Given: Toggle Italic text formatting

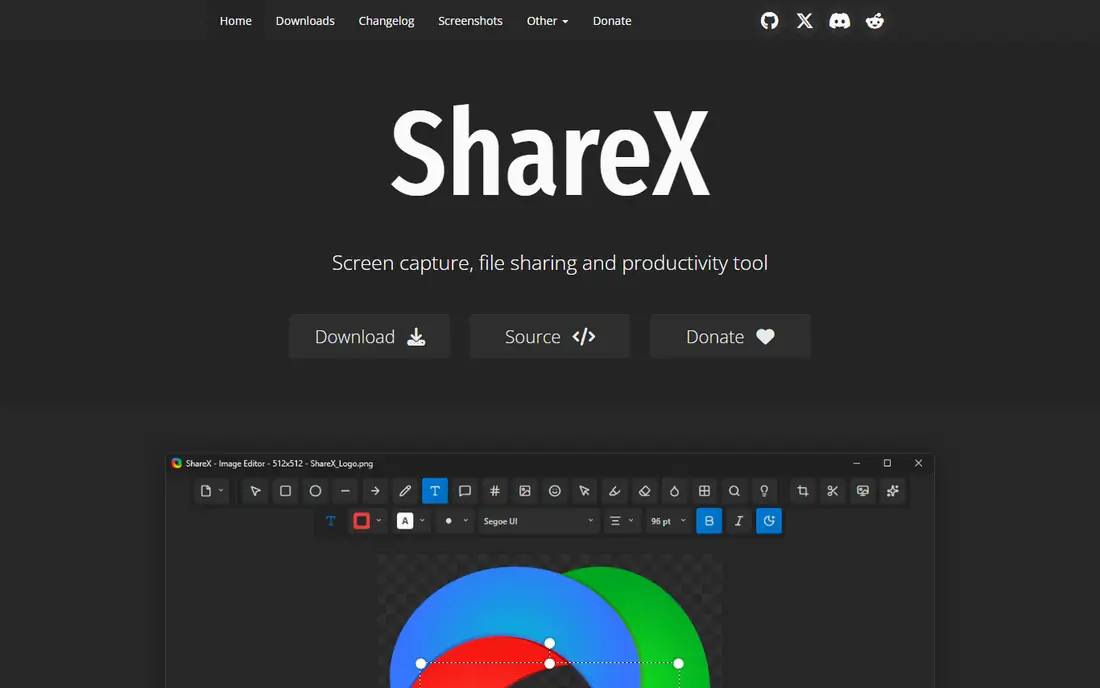Looking at the screenshot, I should tap(739, 521).
